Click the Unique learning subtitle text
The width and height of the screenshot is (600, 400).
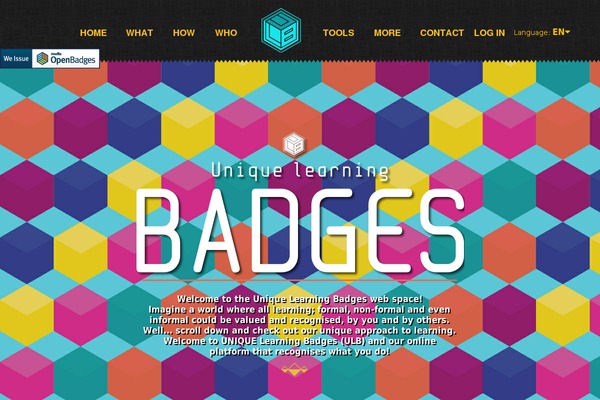click(300, 171)
